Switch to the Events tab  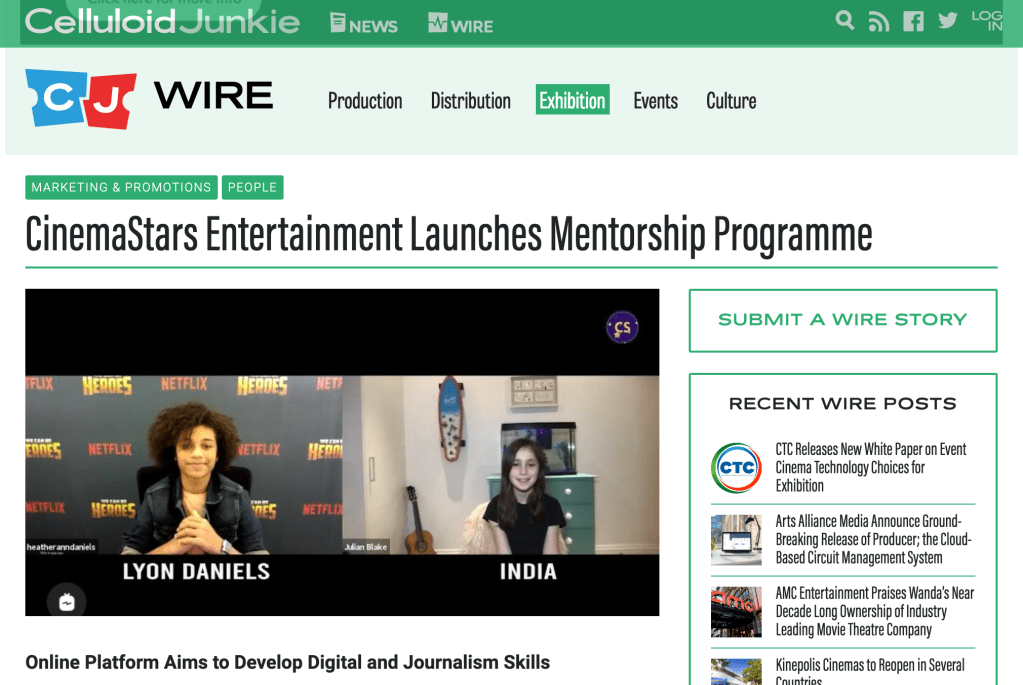click(656, 100)
